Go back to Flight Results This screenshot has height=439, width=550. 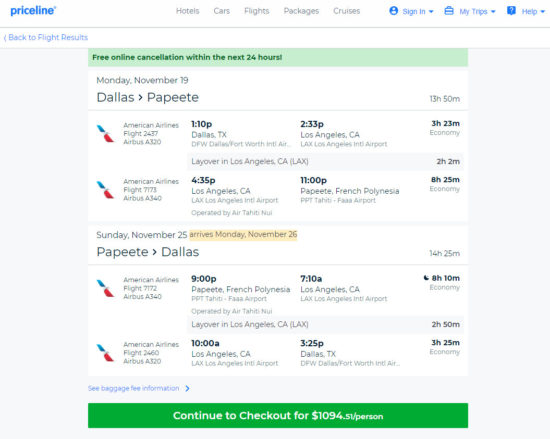point(46,37)
